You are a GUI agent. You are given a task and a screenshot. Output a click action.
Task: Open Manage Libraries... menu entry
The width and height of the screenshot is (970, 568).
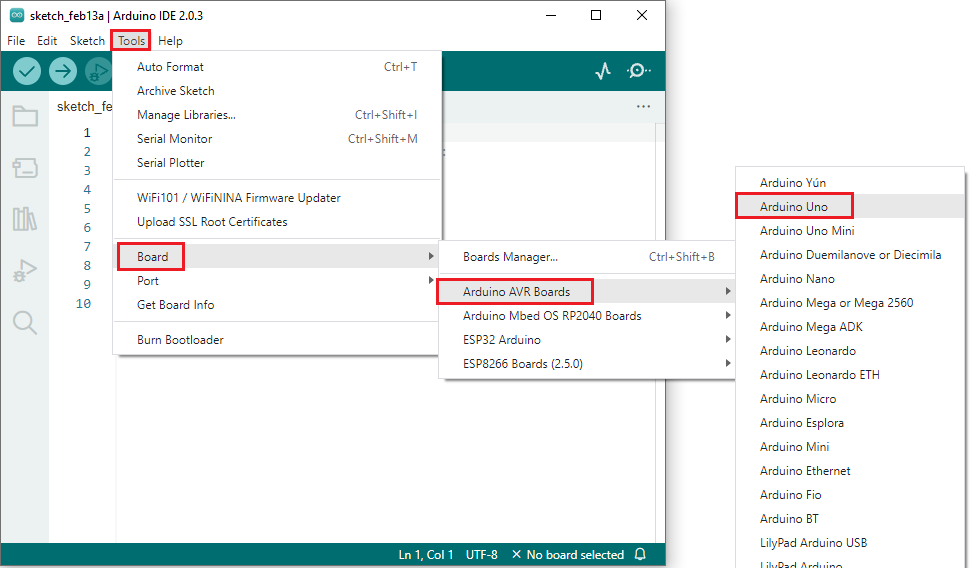point(277,115)
